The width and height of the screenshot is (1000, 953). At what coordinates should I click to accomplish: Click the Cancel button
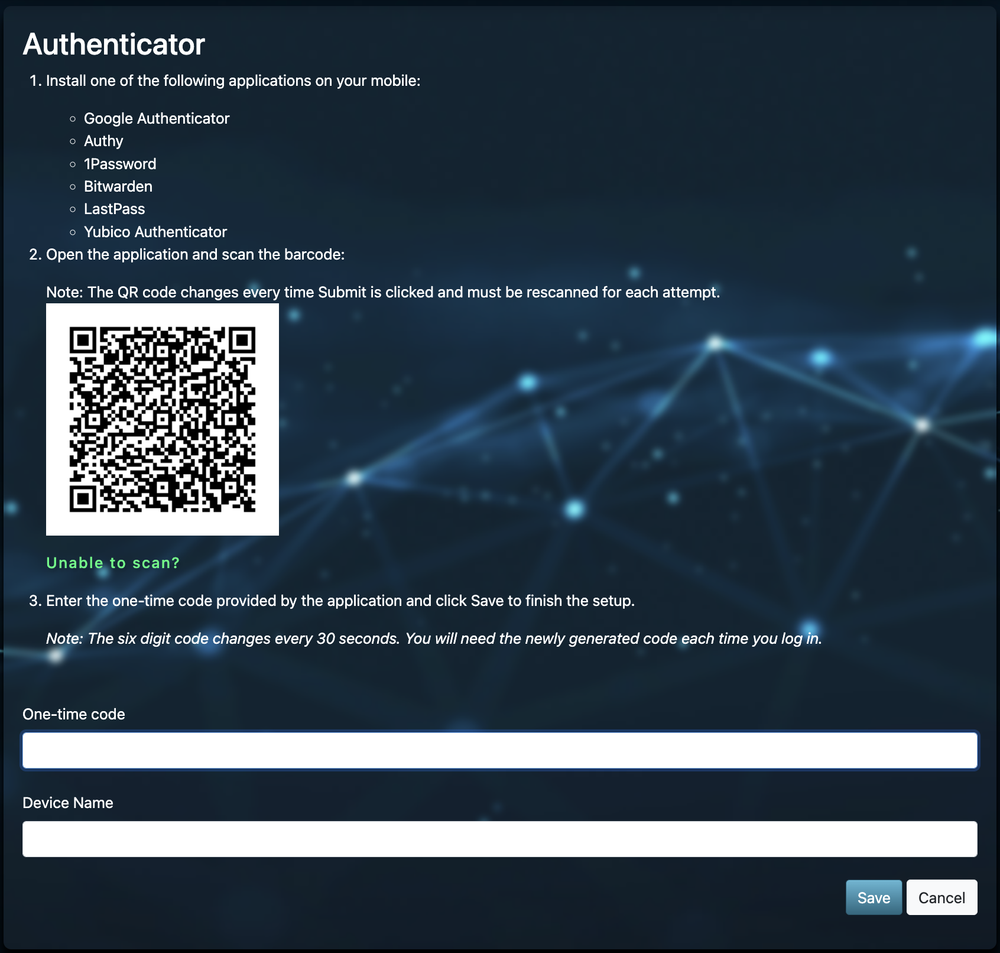(x=941, y=897)
